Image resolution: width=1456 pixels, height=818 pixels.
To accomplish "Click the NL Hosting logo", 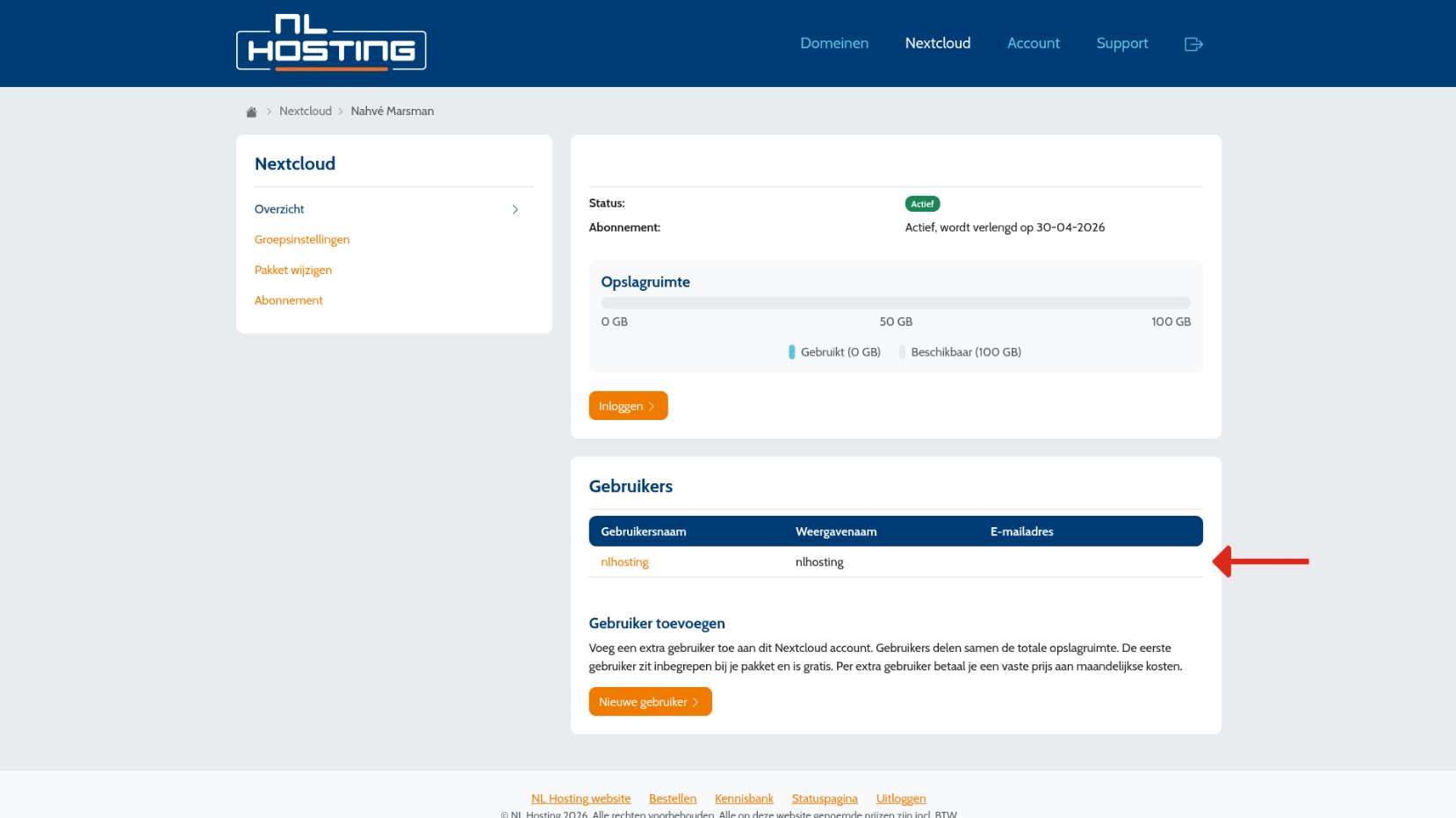I will click(331, 42).
